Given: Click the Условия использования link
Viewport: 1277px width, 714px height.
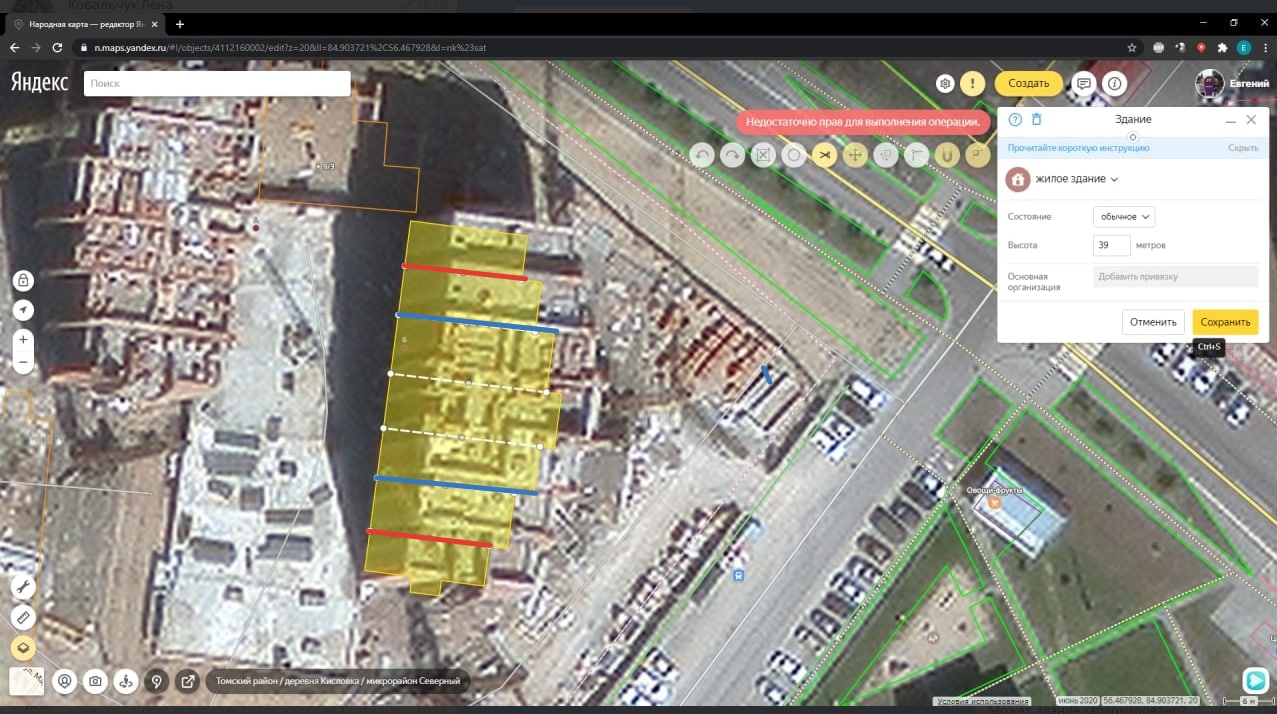Looking at the screenshot, I should click(x=981, y=701).
